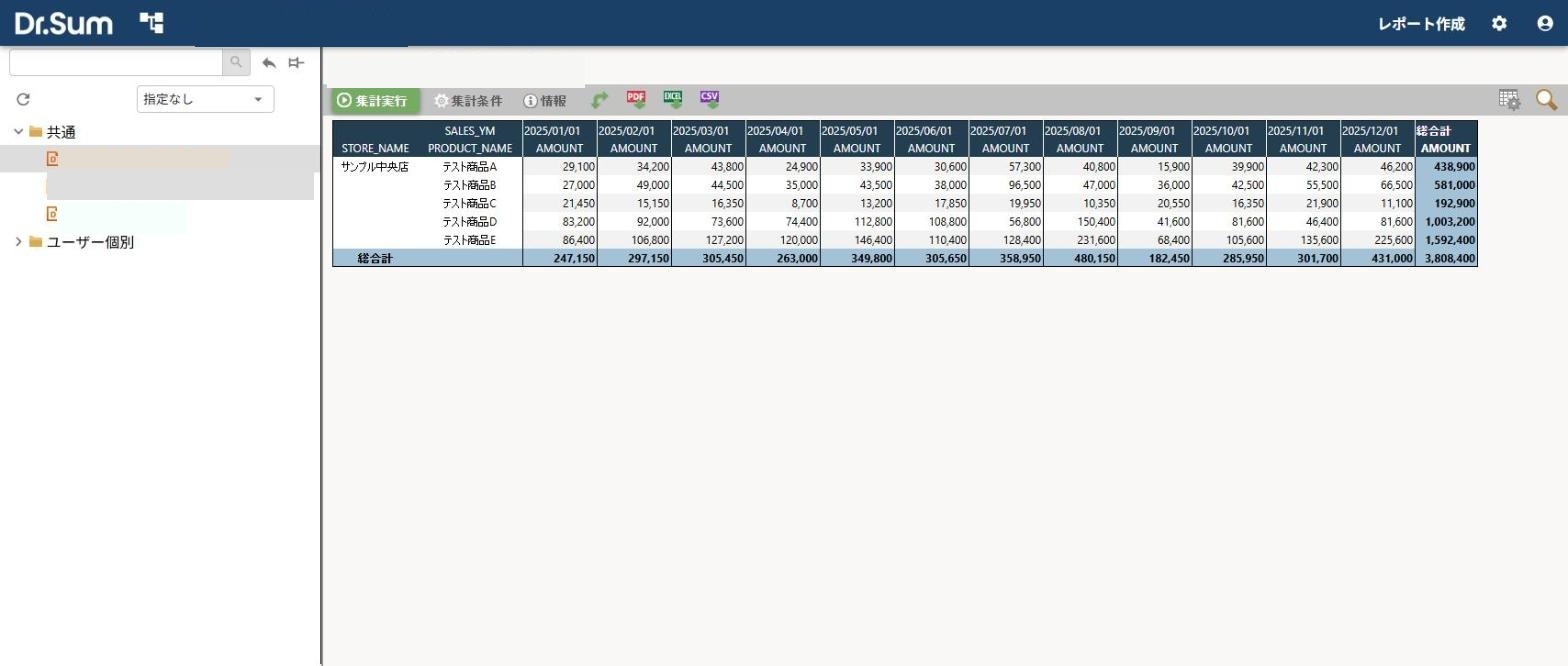Click the Dr.Sum logo
Viewport: 1568px width, 666px height.
(x=64, y=23)
